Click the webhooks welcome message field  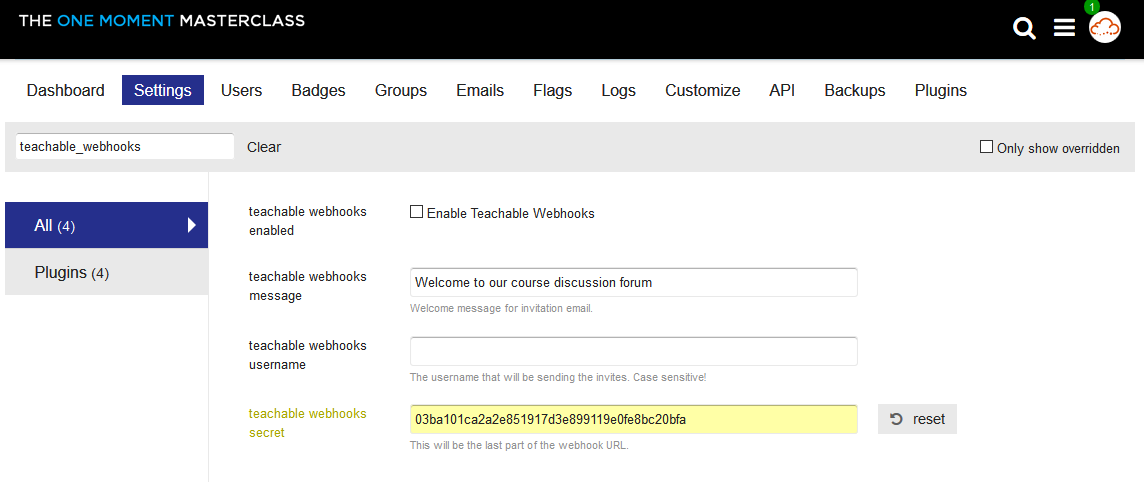(633, 282)
